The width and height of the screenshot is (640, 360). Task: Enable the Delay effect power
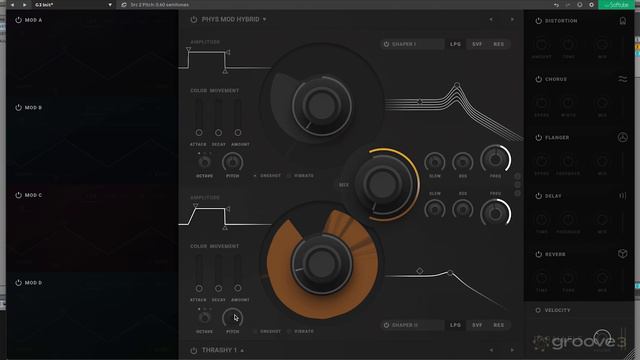pos(538,196)
